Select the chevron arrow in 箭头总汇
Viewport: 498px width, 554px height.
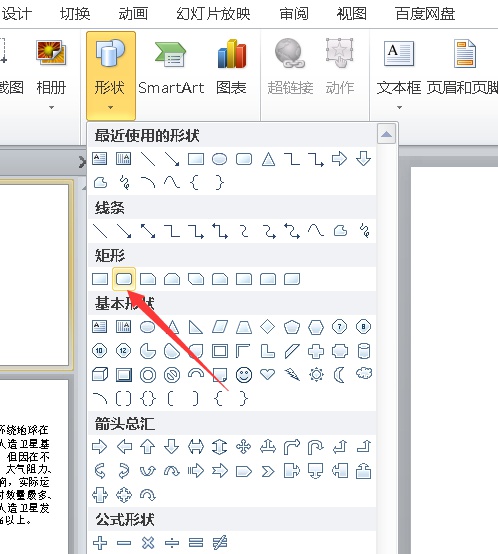tap(267, 471)
